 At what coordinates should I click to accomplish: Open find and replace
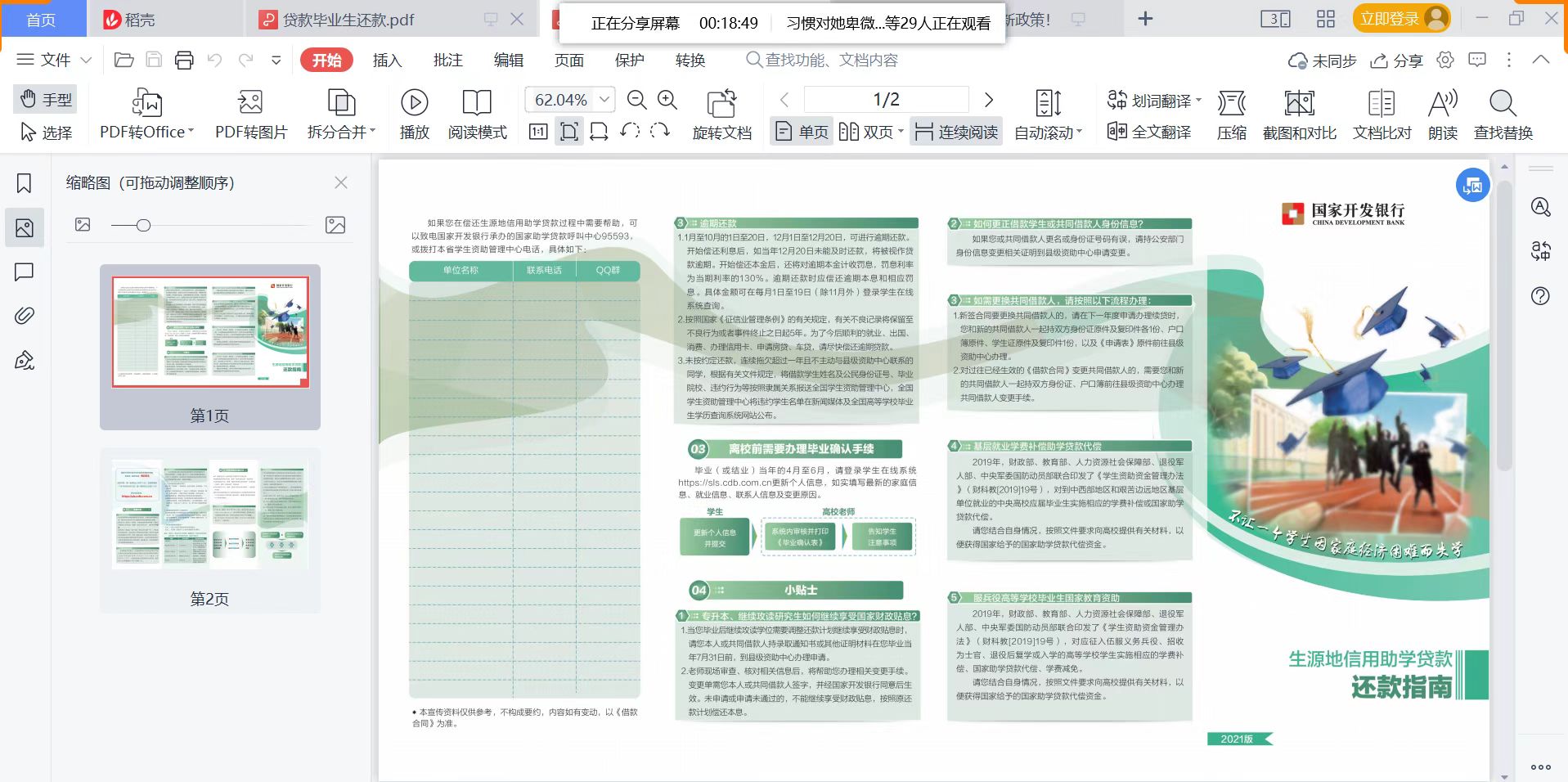point(1503,115)
